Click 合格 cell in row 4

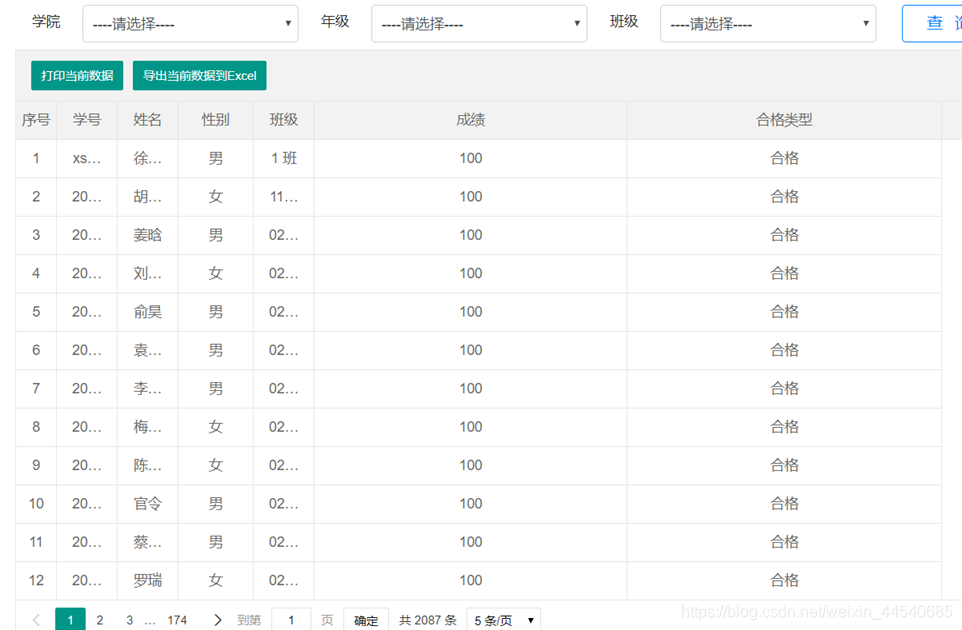[784, 274]
